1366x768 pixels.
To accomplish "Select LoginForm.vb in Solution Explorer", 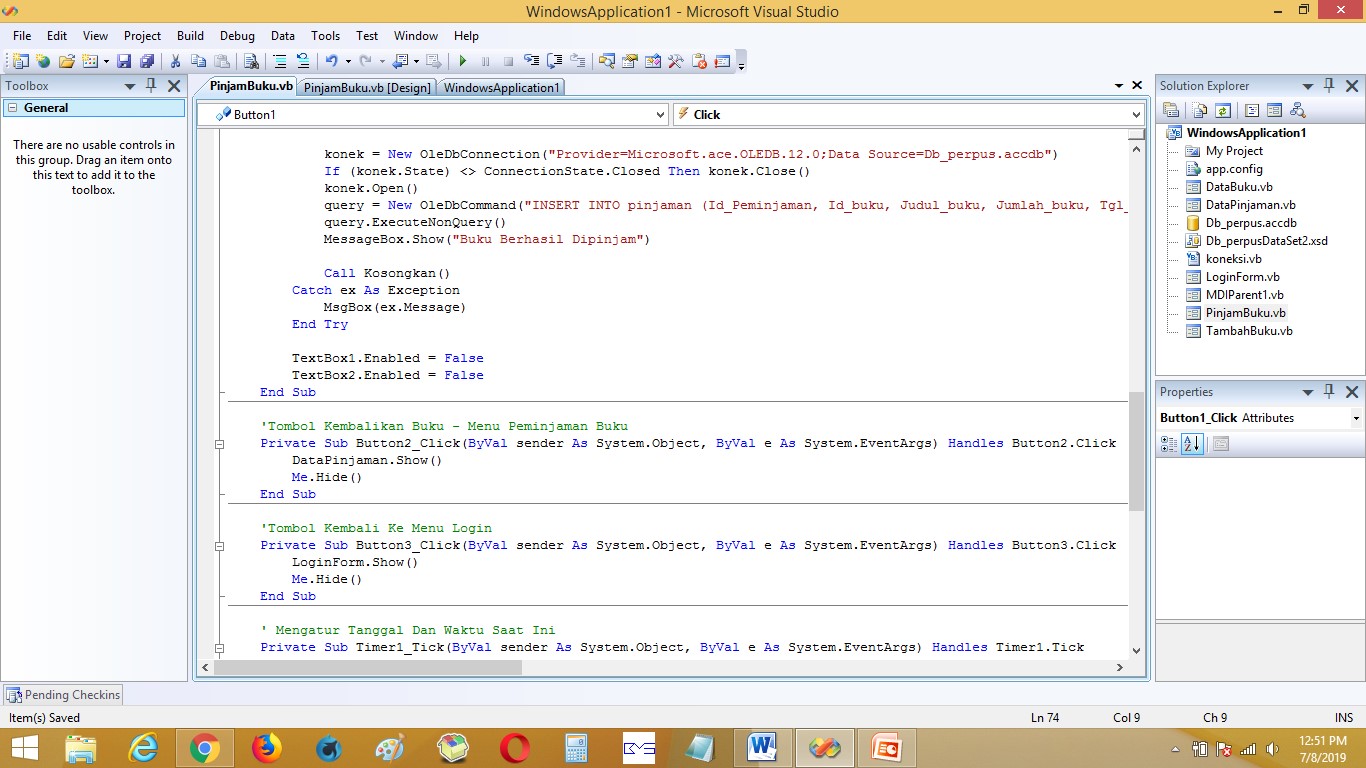I will tap(1242, 277).
